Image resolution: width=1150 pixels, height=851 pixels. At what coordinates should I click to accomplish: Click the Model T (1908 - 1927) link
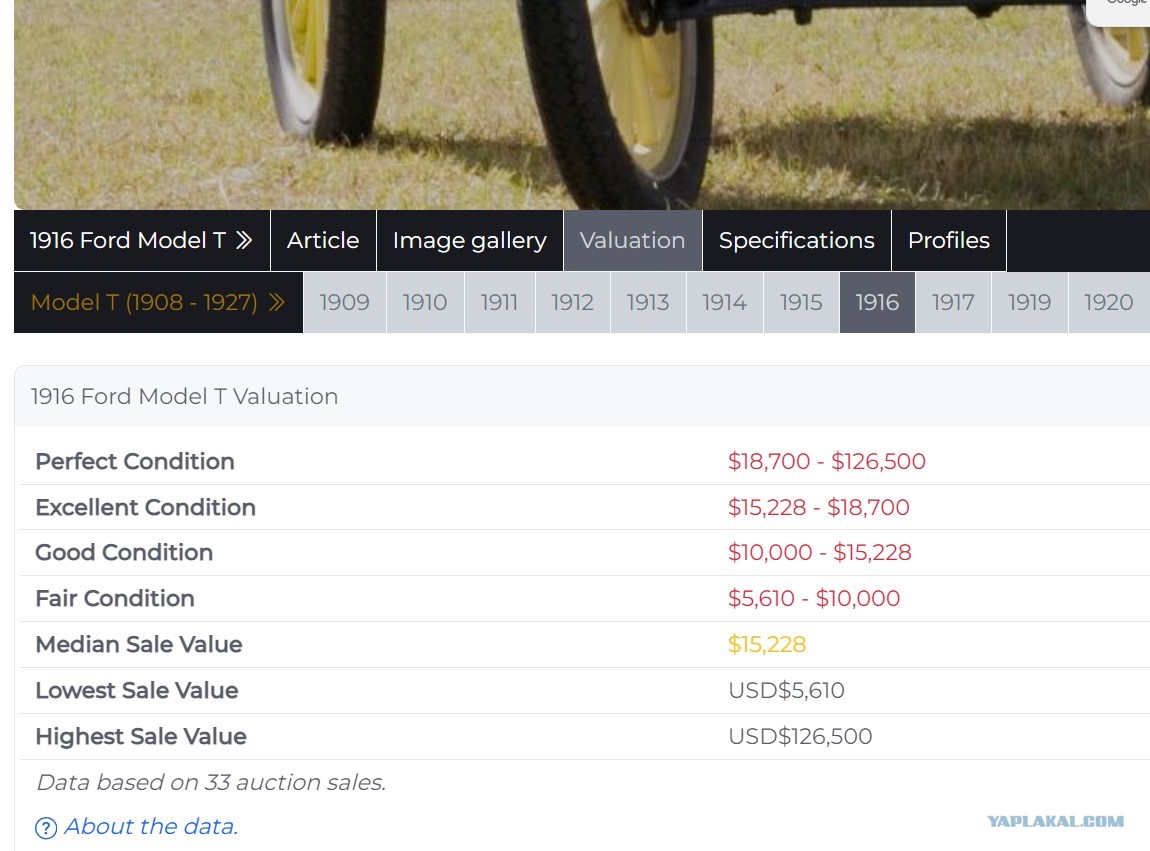click(x=144, y=302)
